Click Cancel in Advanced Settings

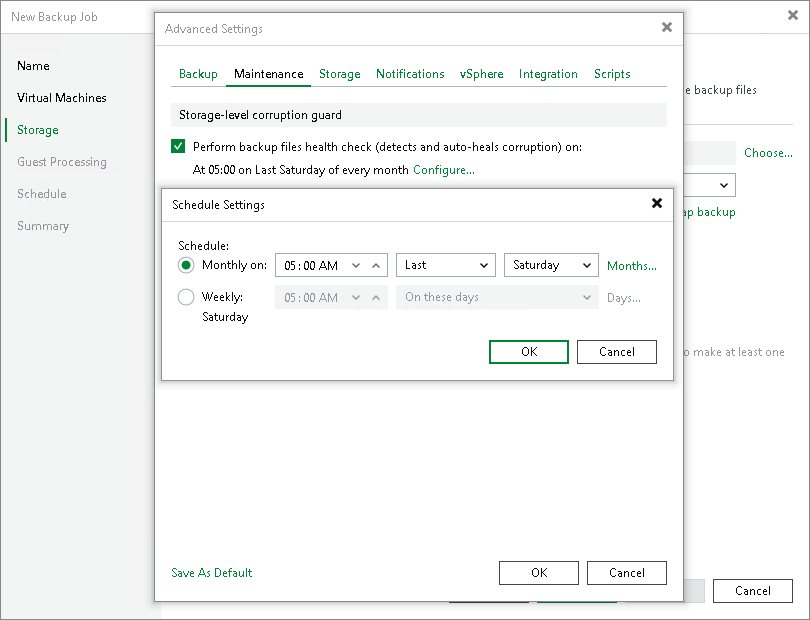(627, 573)
